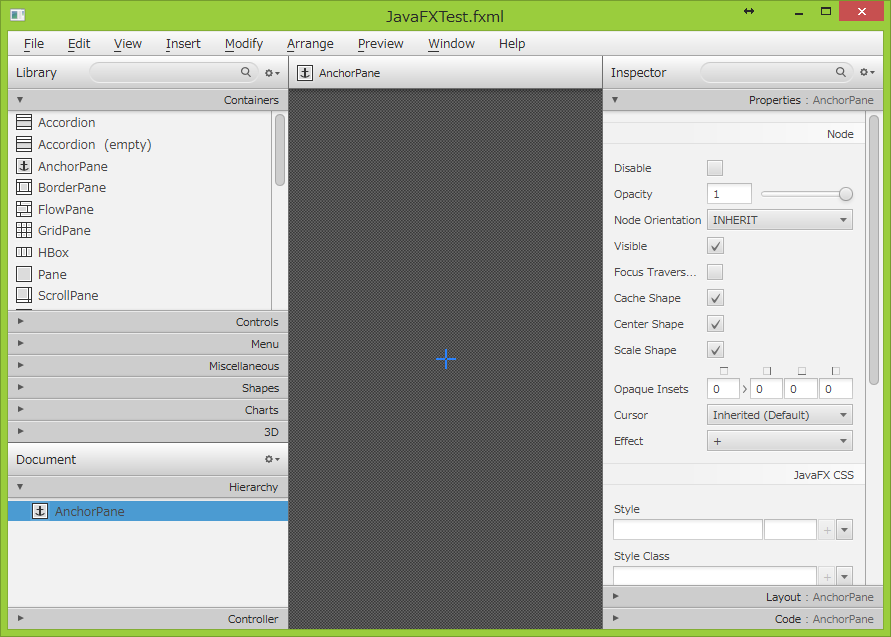
Task: Click the BorderPane icon
Action: (24, 188)
